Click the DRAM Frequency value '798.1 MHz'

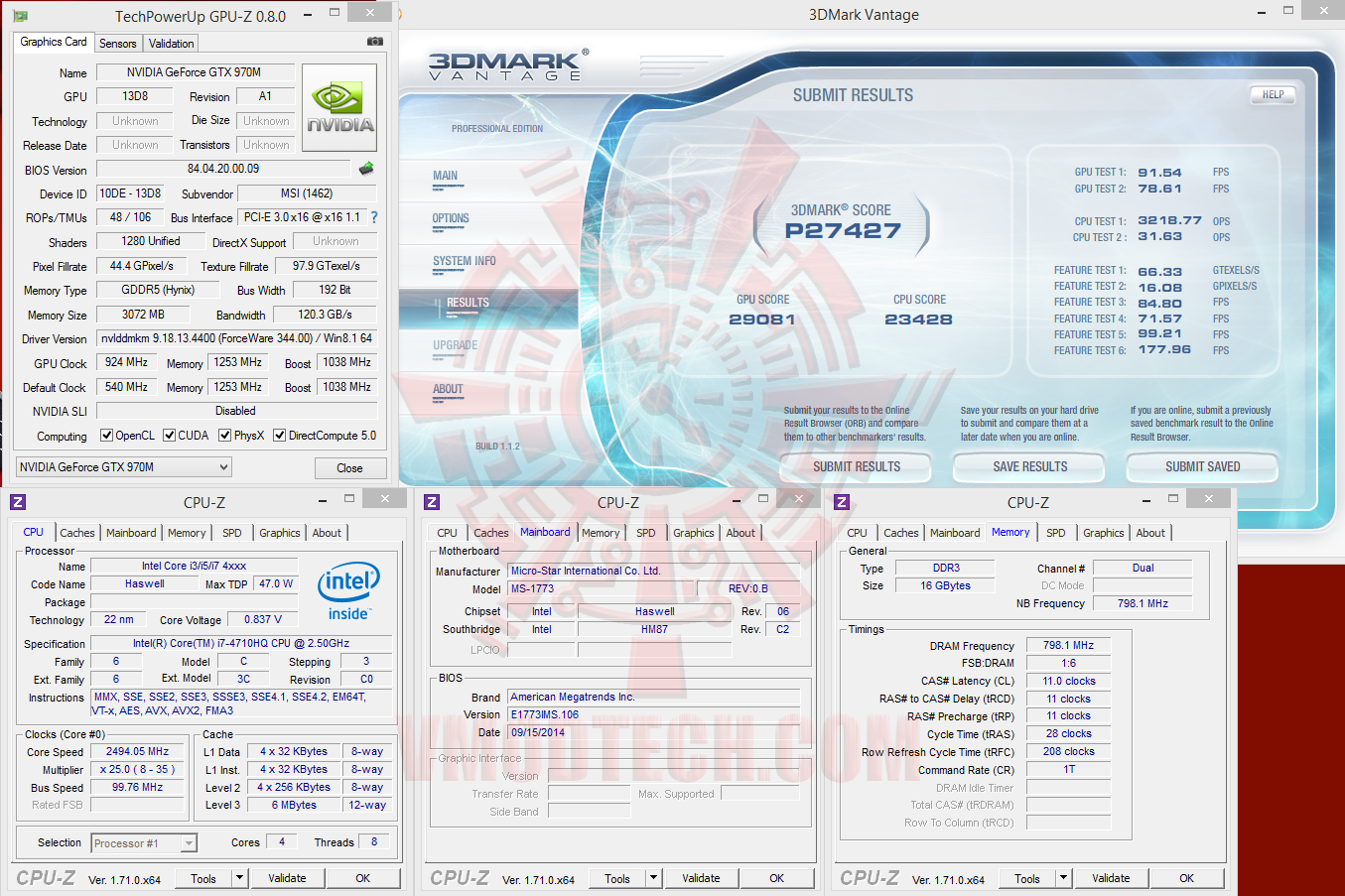(x=1068, y=645)
